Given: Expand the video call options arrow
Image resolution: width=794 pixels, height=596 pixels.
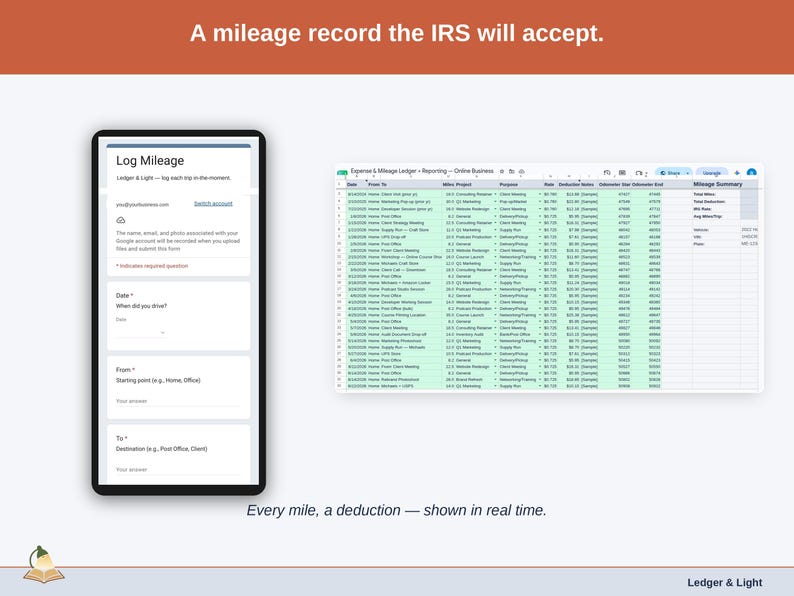Looking at the screenshot, I should pos(646,173).
